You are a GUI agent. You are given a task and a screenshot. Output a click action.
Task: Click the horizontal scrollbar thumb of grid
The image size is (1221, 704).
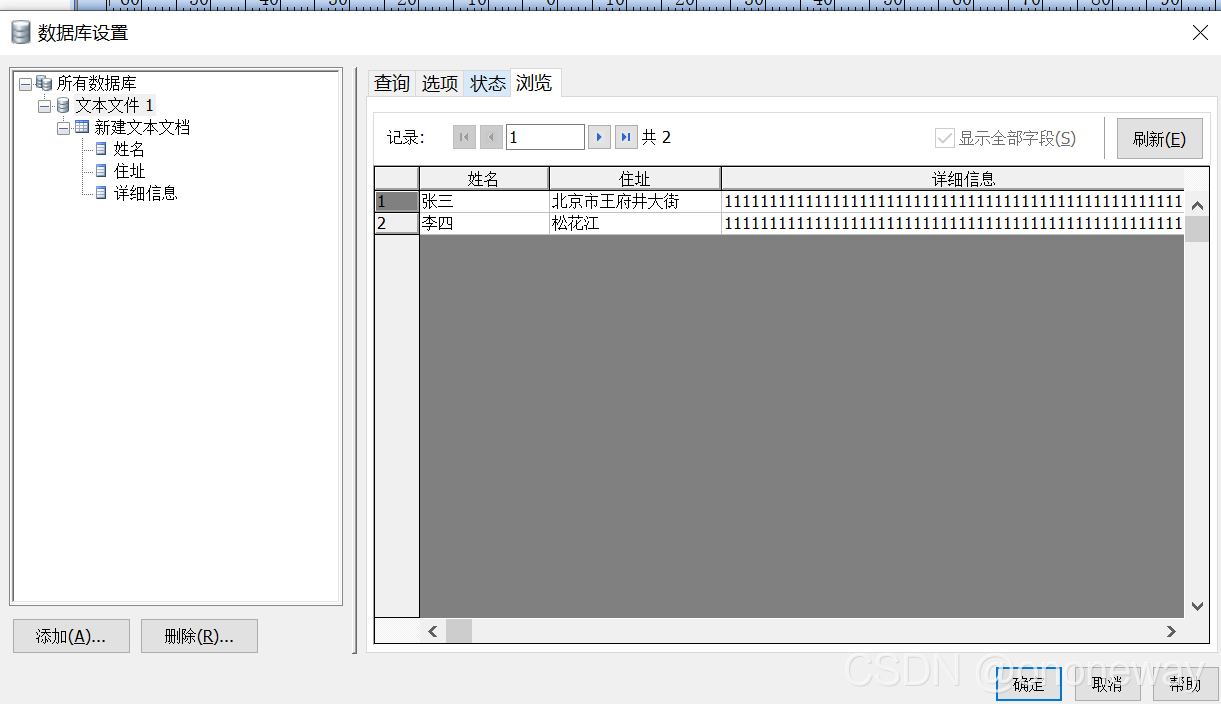459,631
